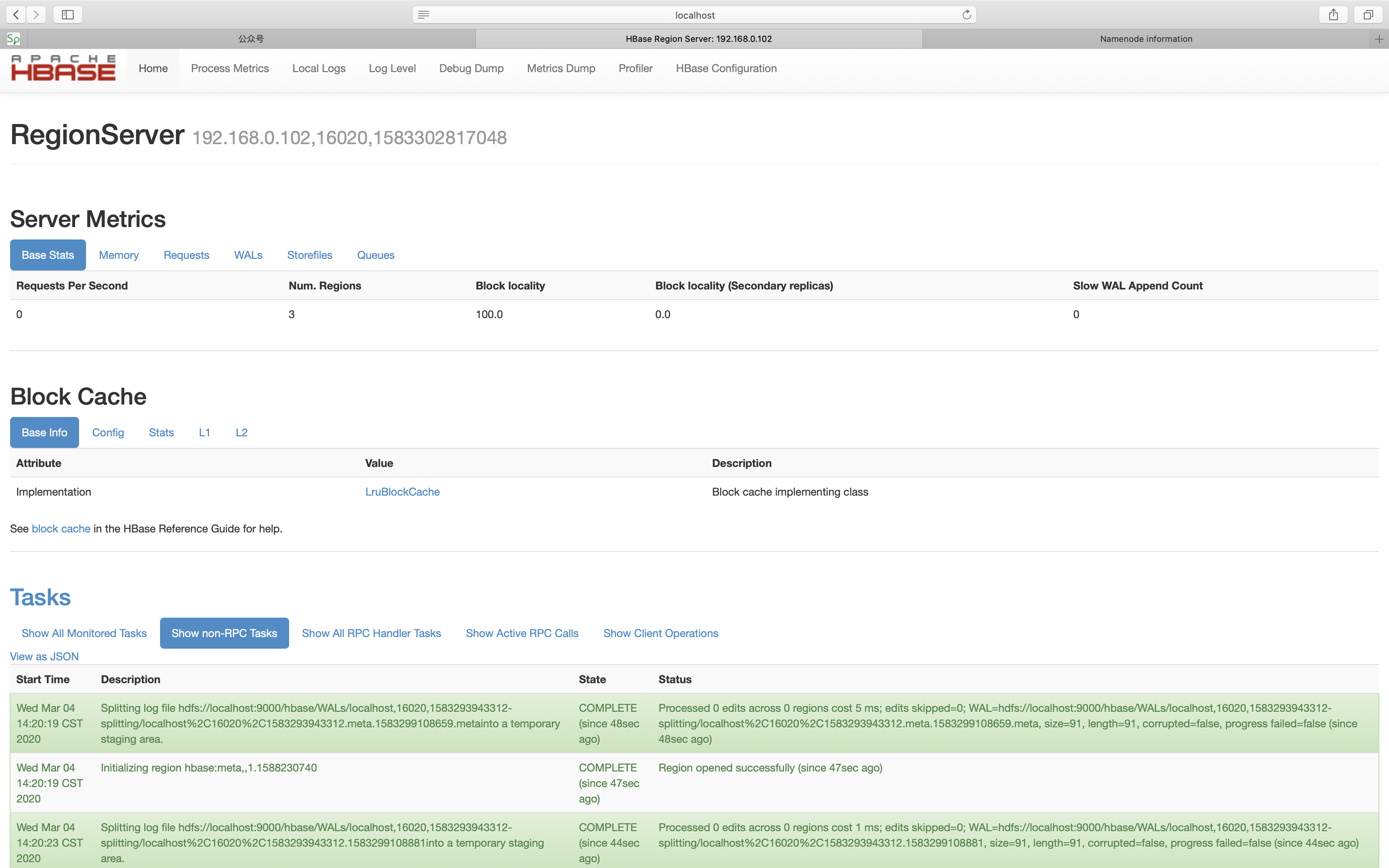The image size is (1389, 868).
Task: Add a new tab with plus icon
Action: (x=1379, y=39)
